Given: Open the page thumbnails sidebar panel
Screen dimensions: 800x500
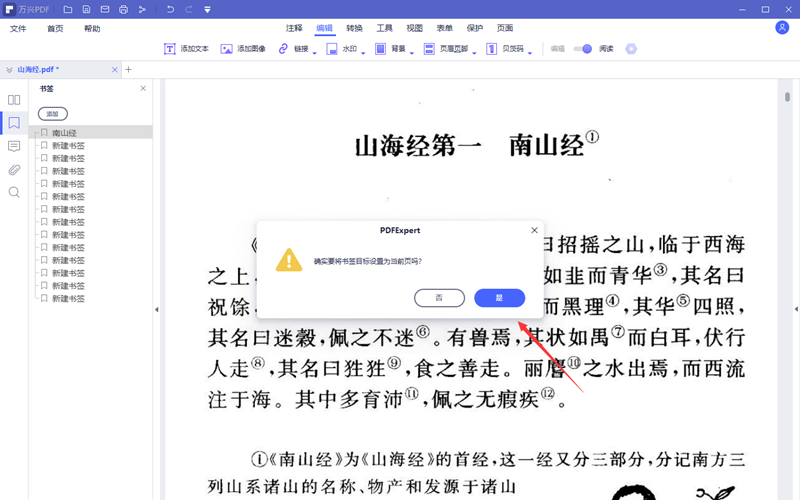Looking at the screenshot, I should click(14, 100).
